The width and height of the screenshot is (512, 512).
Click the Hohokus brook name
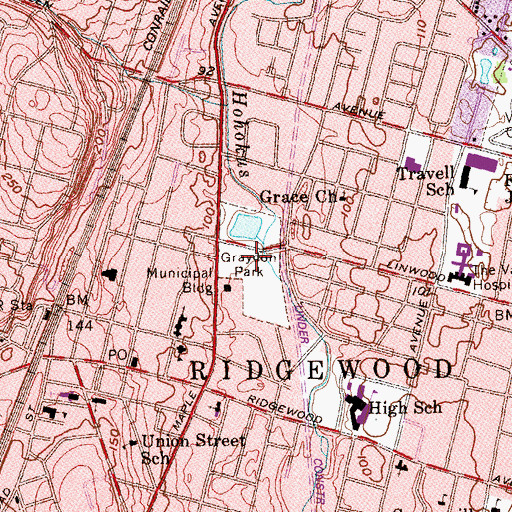click(240, 134)
